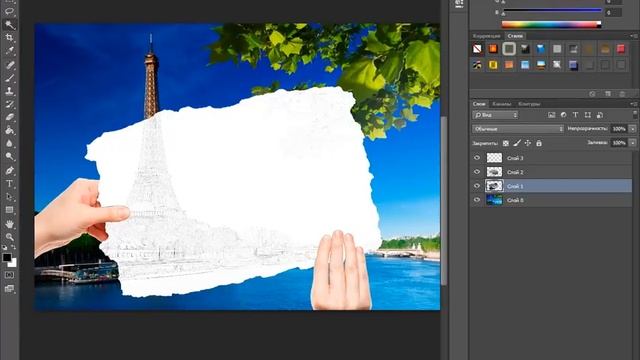Image resolution: width=640 pixels, height=360 pixels.
Task: Toggle lock all padlock icon
Action: coord(539,143)
